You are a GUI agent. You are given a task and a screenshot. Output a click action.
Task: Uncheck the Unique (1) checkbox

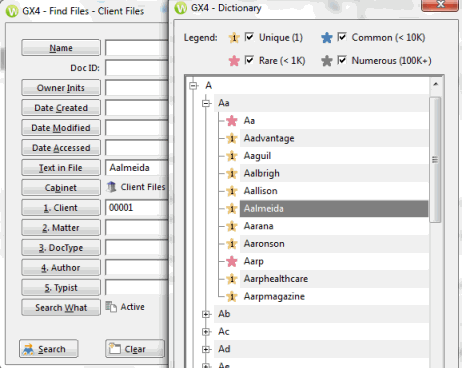coord(249,37)
